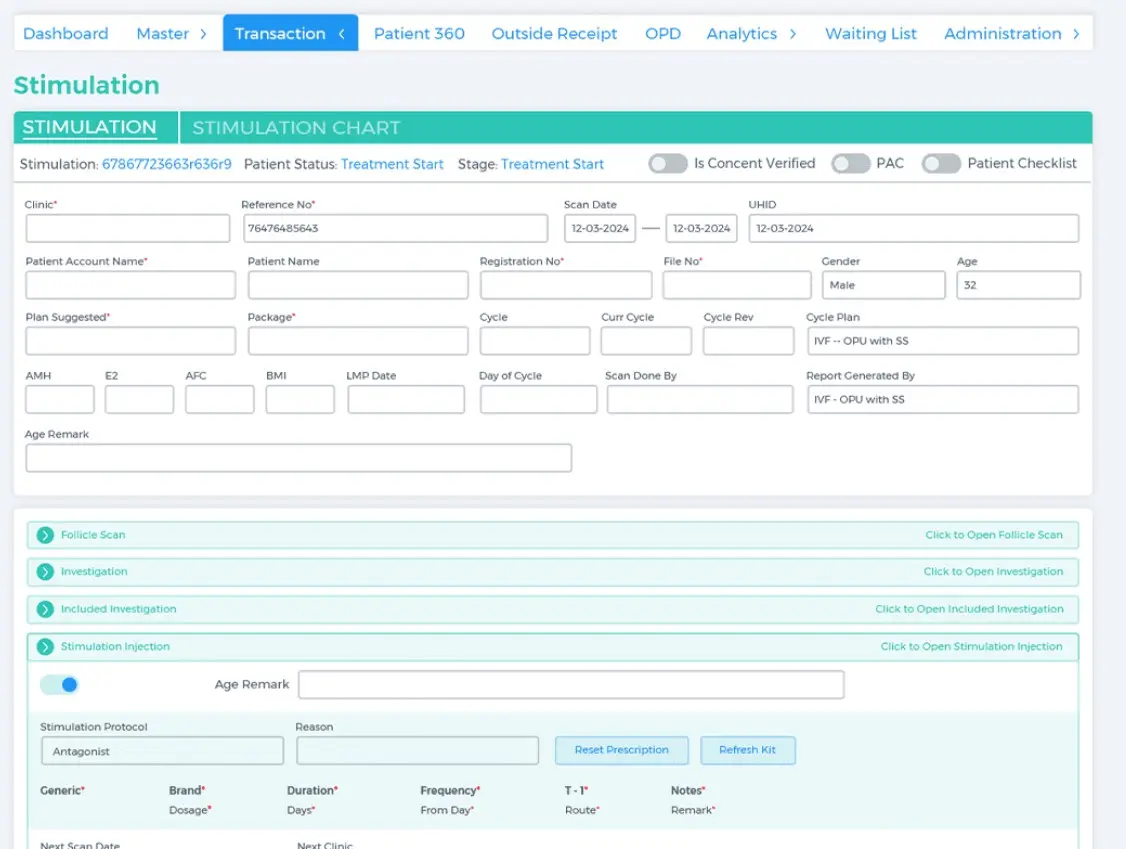Image resolution: width=1126 pixels, height=849 pixels.
Task: Open the Master submenu arrow
Action: [201, 33]
